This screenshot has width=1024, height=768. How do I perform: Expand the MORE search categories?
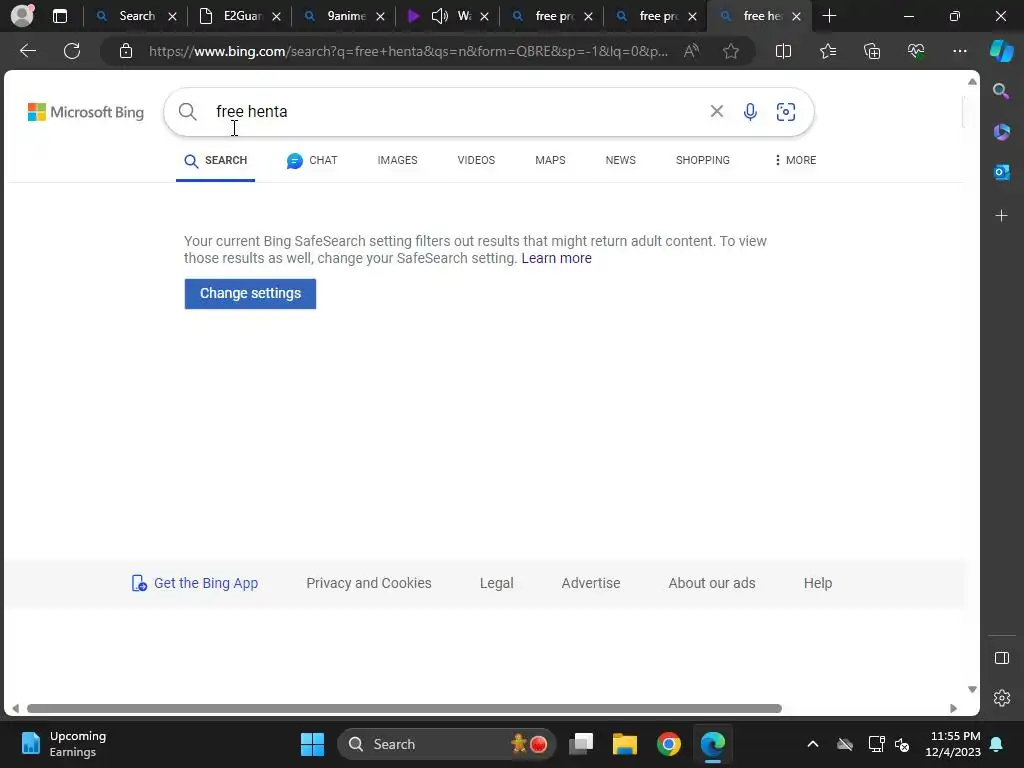[795, 160]
